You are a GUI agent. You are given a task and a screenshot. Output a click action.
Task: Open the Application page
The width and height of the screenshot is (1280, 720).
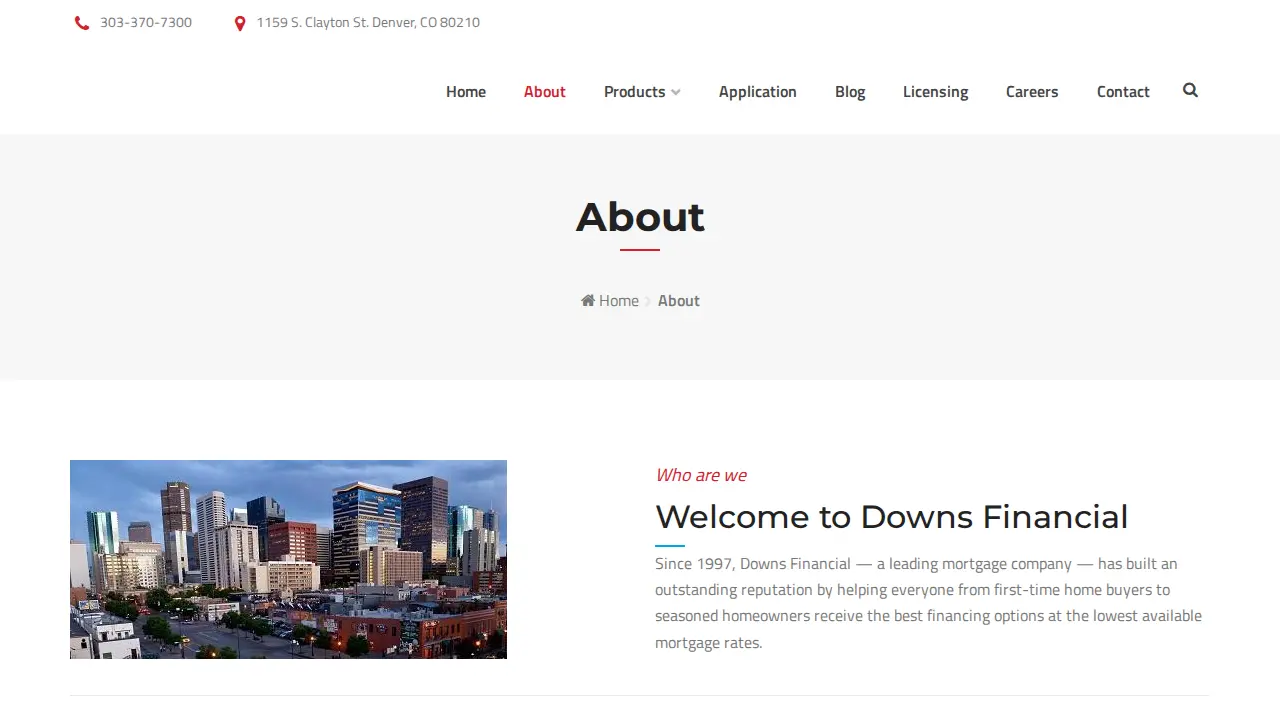click(x=758, y=91)
